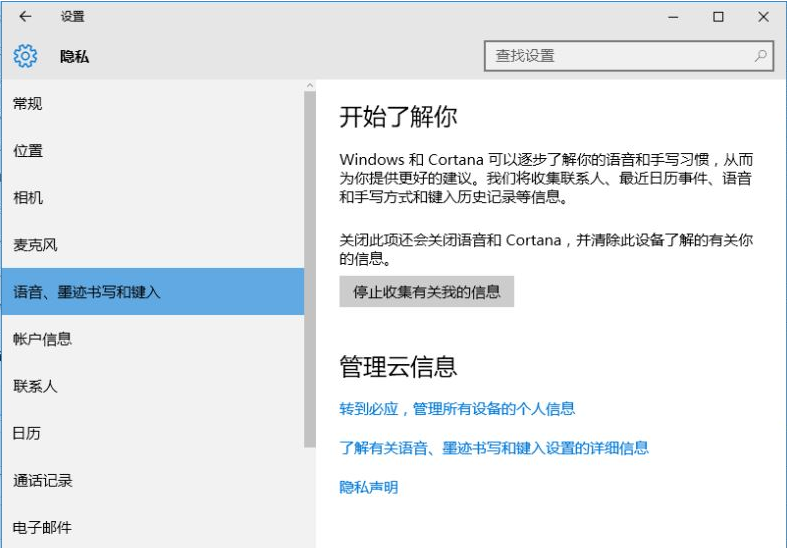Open the 常规 privacy category
787x548 pixels.
click(28, 104)
